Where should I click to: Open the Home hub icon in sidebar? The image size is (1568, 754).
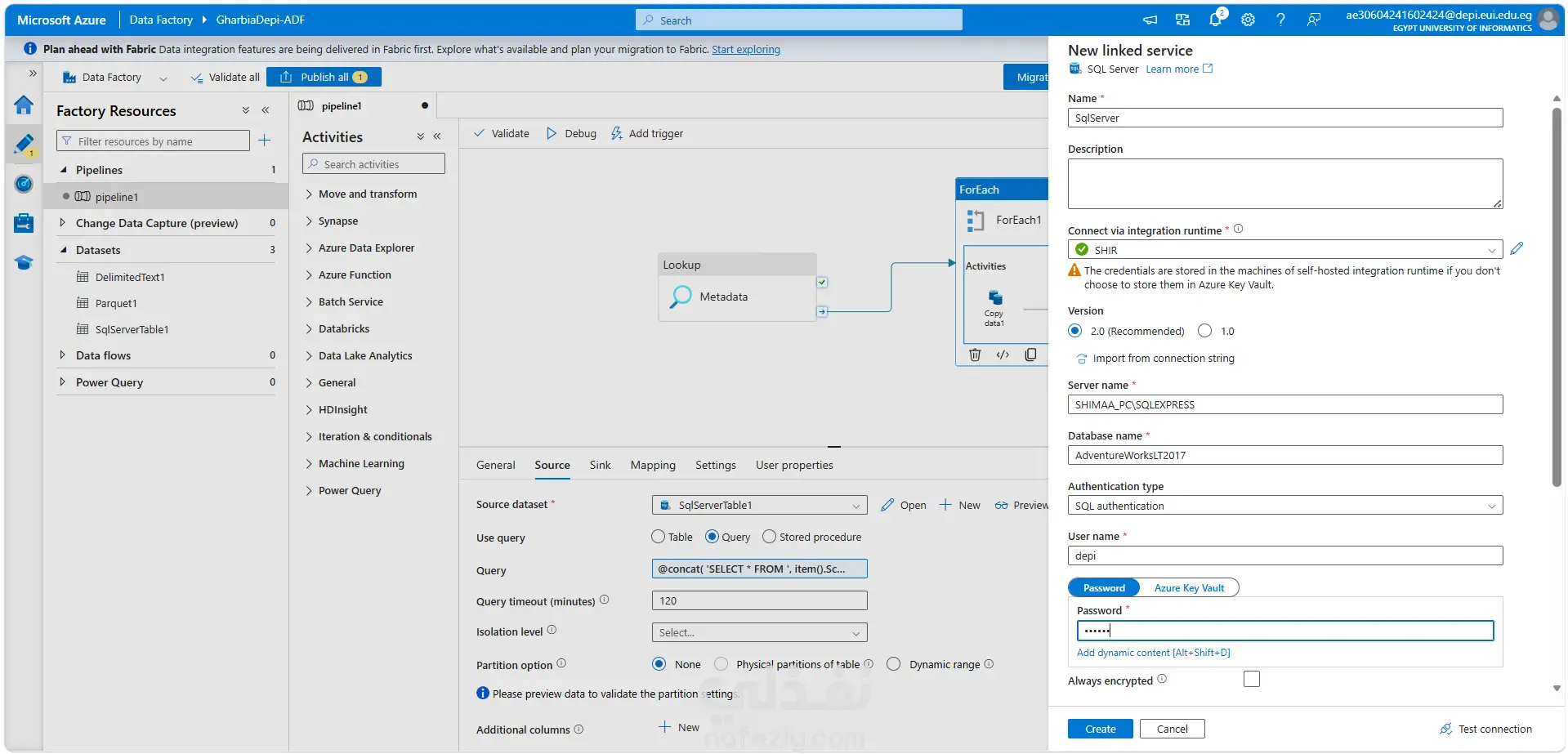click(x=24, y=105)
